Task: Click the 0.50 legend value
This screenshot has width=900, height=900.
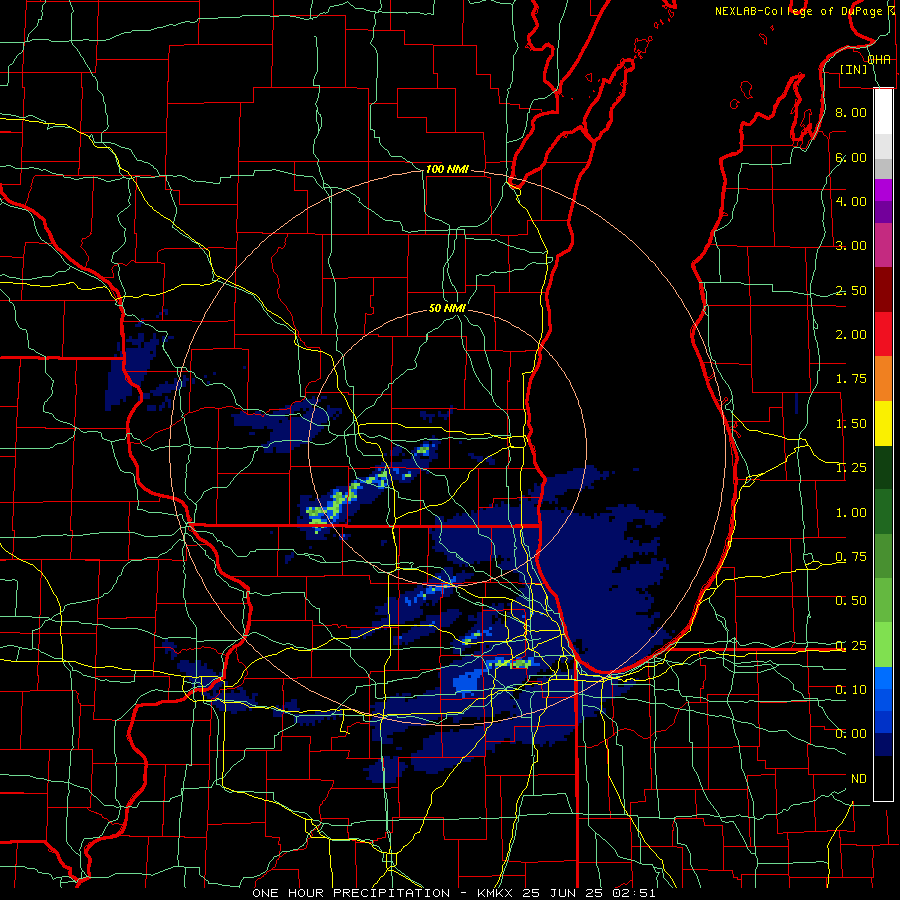Action: coord(851,601)
